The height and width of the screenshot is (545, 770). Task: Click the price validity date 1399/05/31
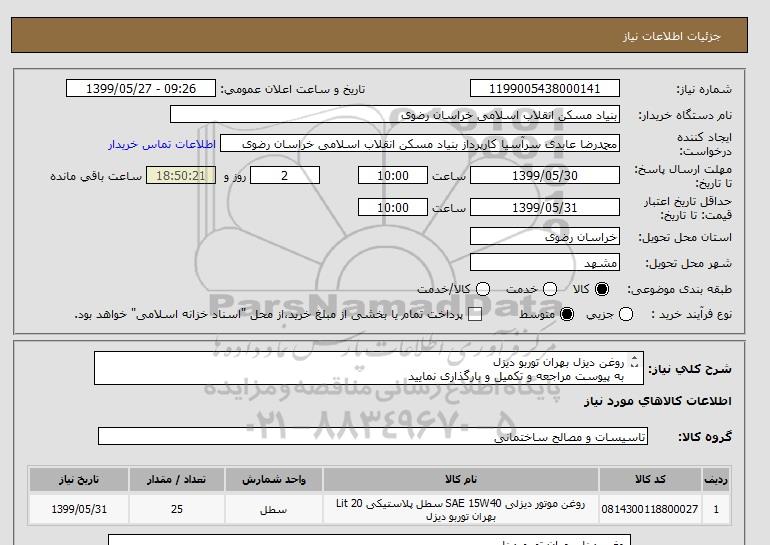click(545, 207)
